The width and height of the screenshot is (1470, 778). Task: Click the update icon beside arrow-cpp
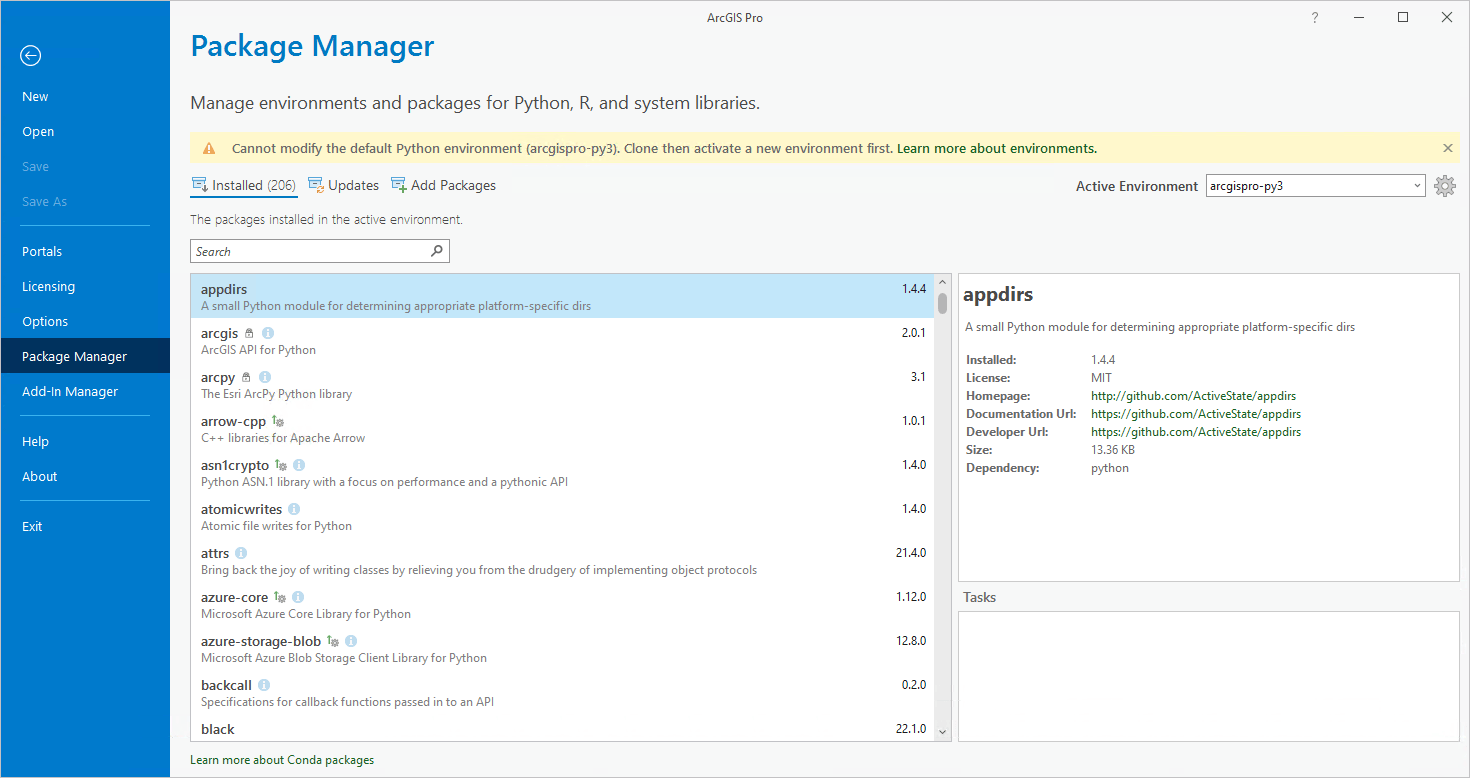[x=275, y=420]
